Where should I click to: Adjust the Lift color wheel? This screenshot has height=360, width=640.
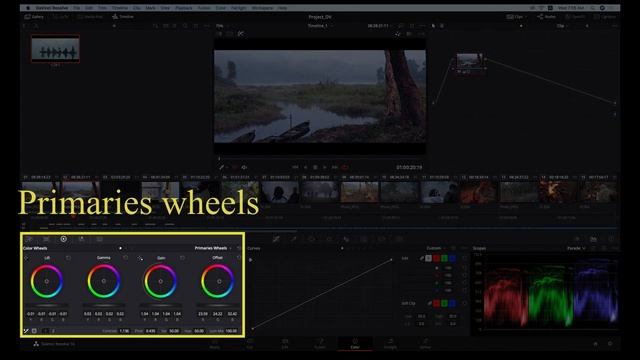click(47, 281)
